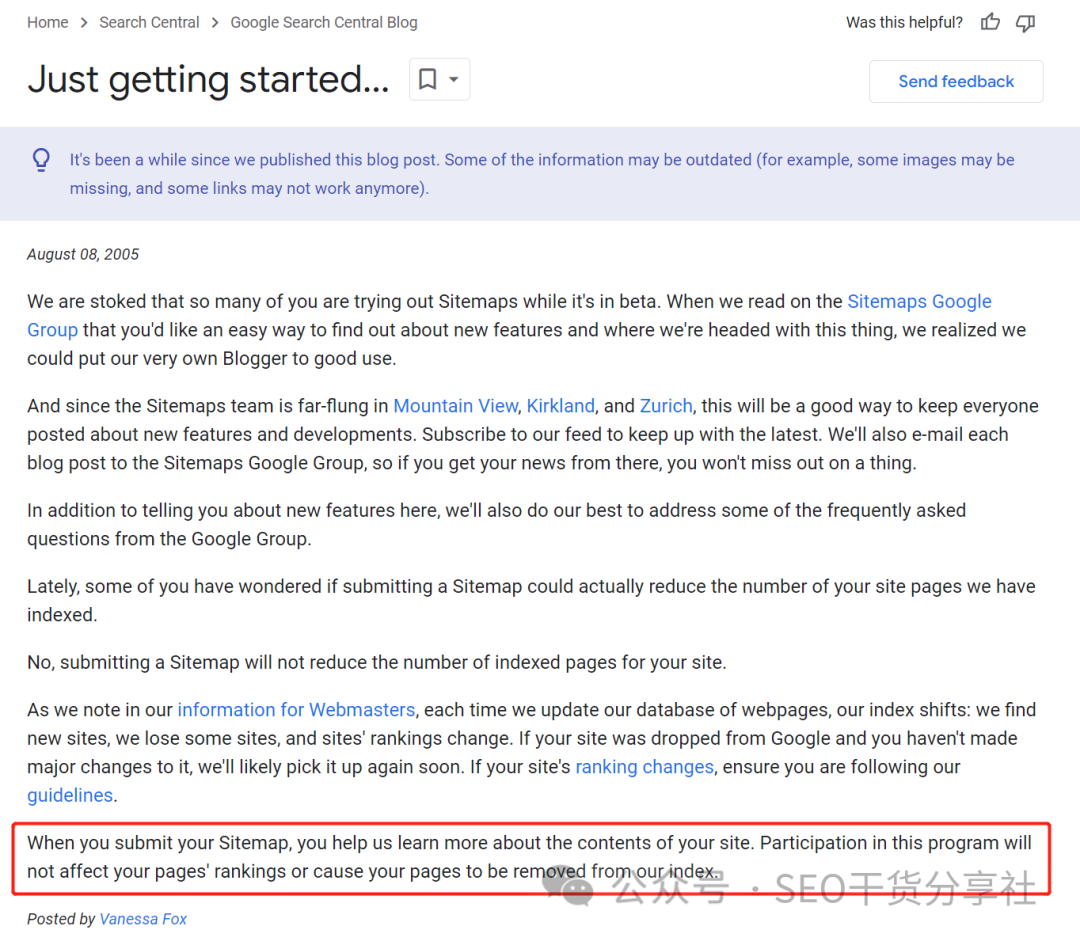This screenshot has width=1080, height=945.
Task: Expand the bookmark dropdown arrow
Action: click(x=454, y=79)
